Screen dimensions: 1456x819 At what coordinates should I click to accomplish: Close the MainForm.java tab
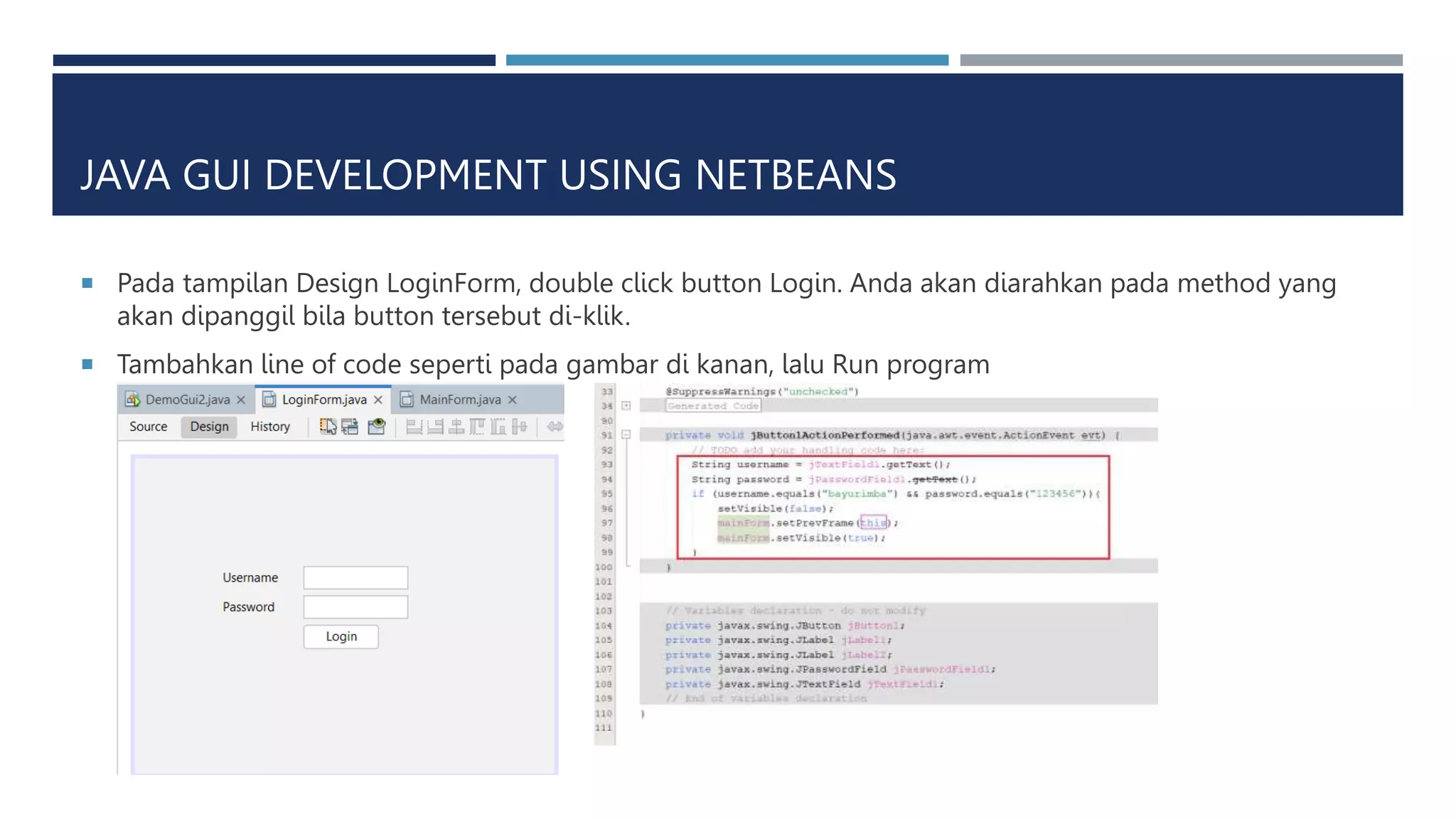coord(513,400)
